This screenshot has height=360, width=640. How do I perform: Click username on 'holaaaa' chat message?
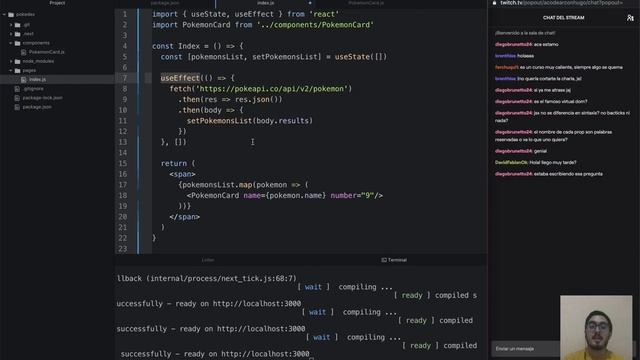pyautogui.click(x=505, y=56)
